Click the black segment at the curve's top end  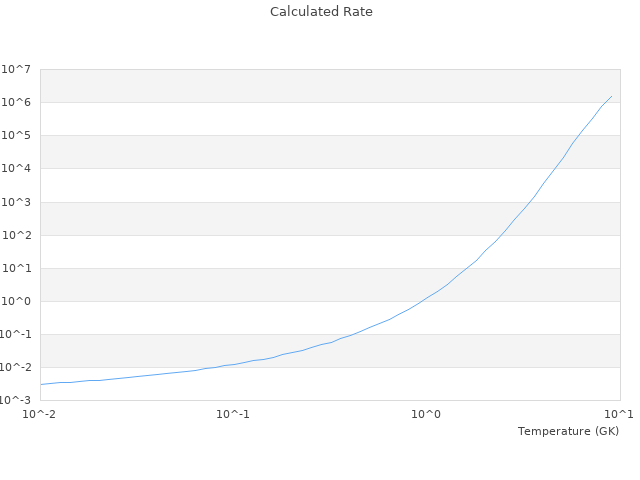tap(607, 101)
